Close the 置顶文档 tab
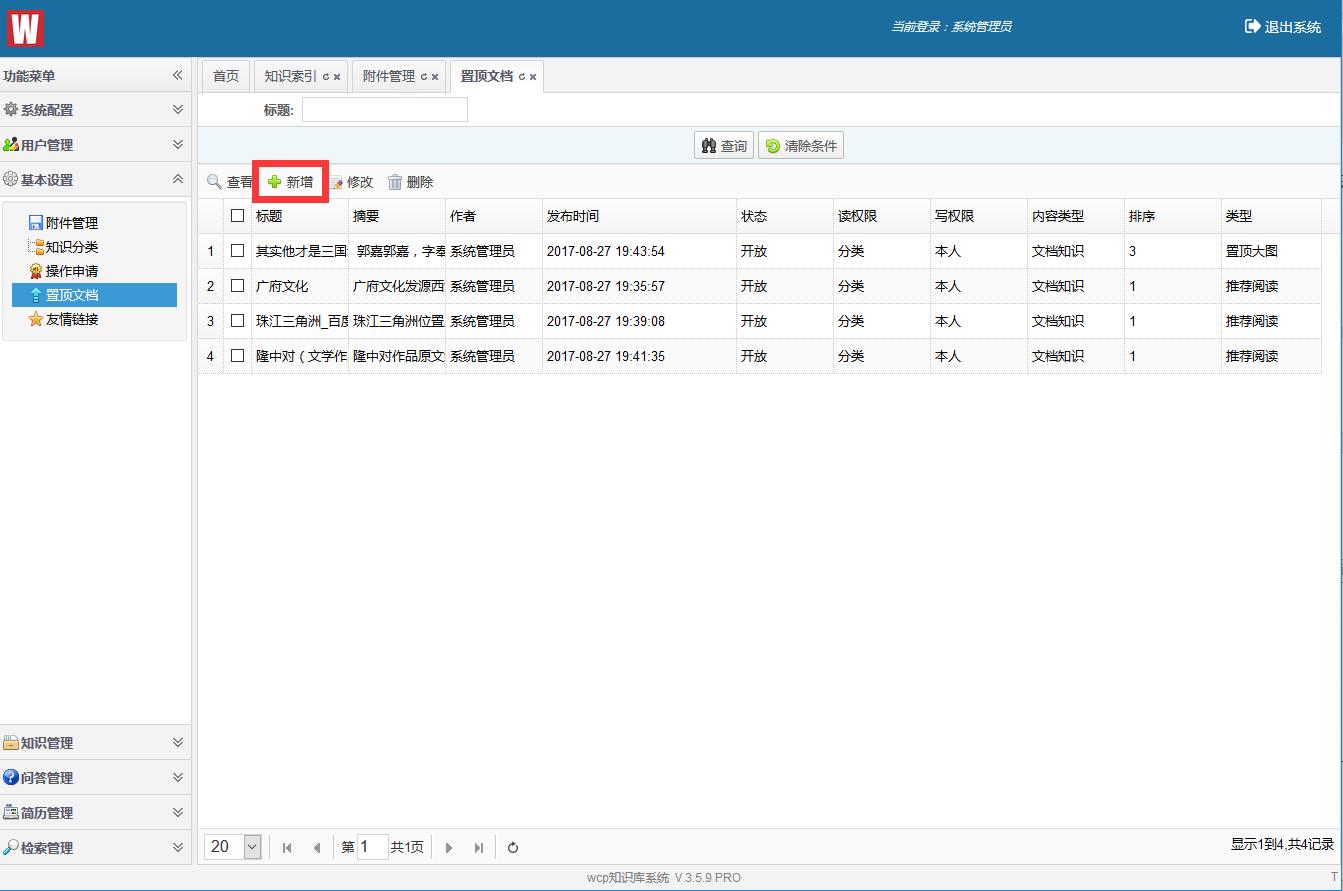 [533, 77]
